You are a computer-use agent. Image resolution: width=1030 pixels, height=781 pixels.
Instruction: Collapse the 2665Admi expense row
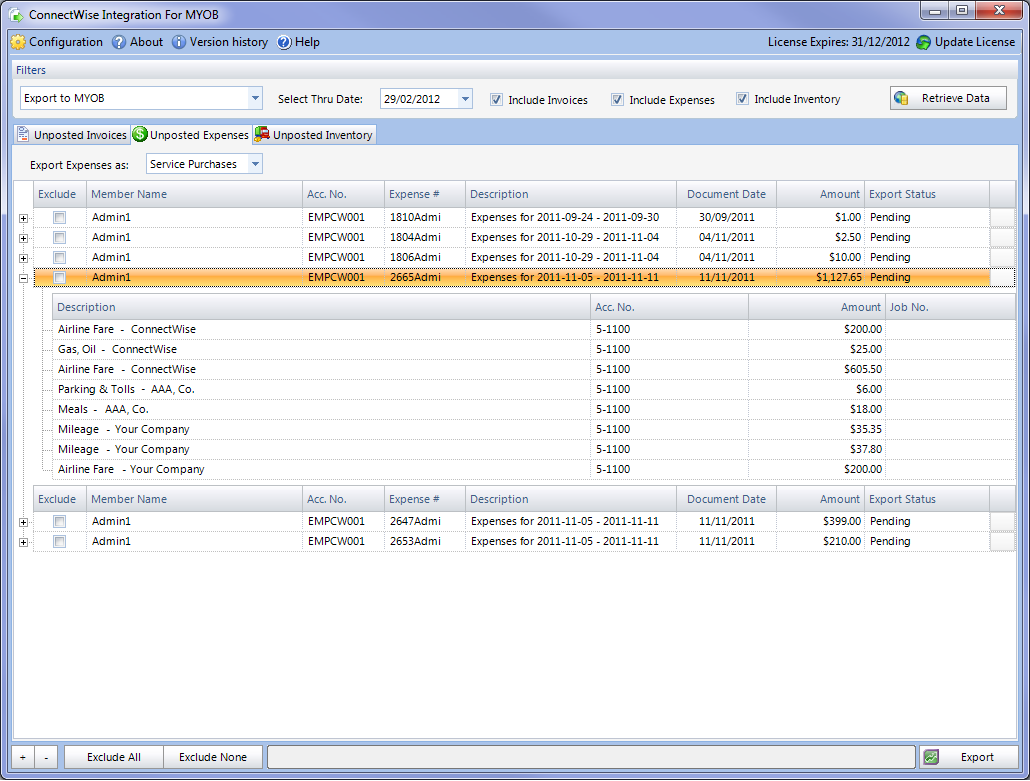point(24,279)
